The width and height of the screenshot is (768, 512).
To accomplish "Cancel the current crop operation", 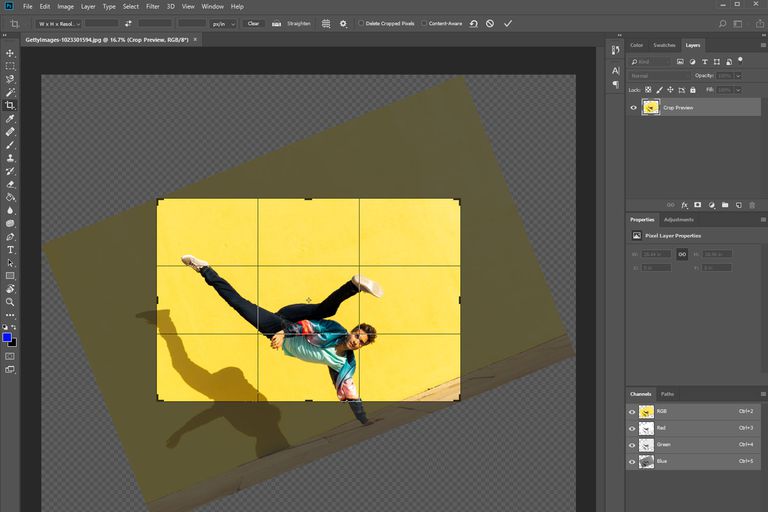I will point(490,24).
